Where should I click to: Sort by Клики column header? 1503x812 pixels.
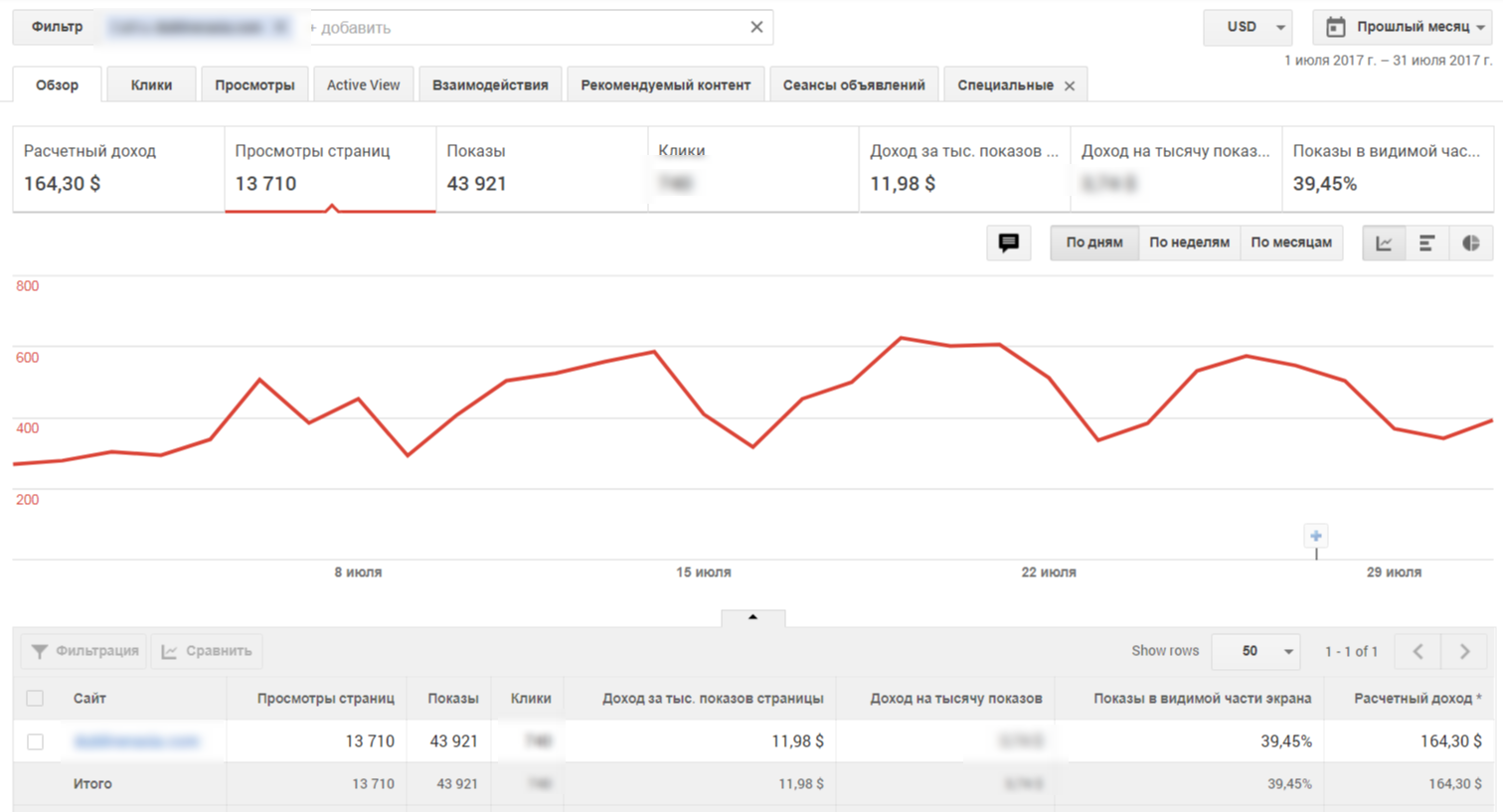point(531,699)
